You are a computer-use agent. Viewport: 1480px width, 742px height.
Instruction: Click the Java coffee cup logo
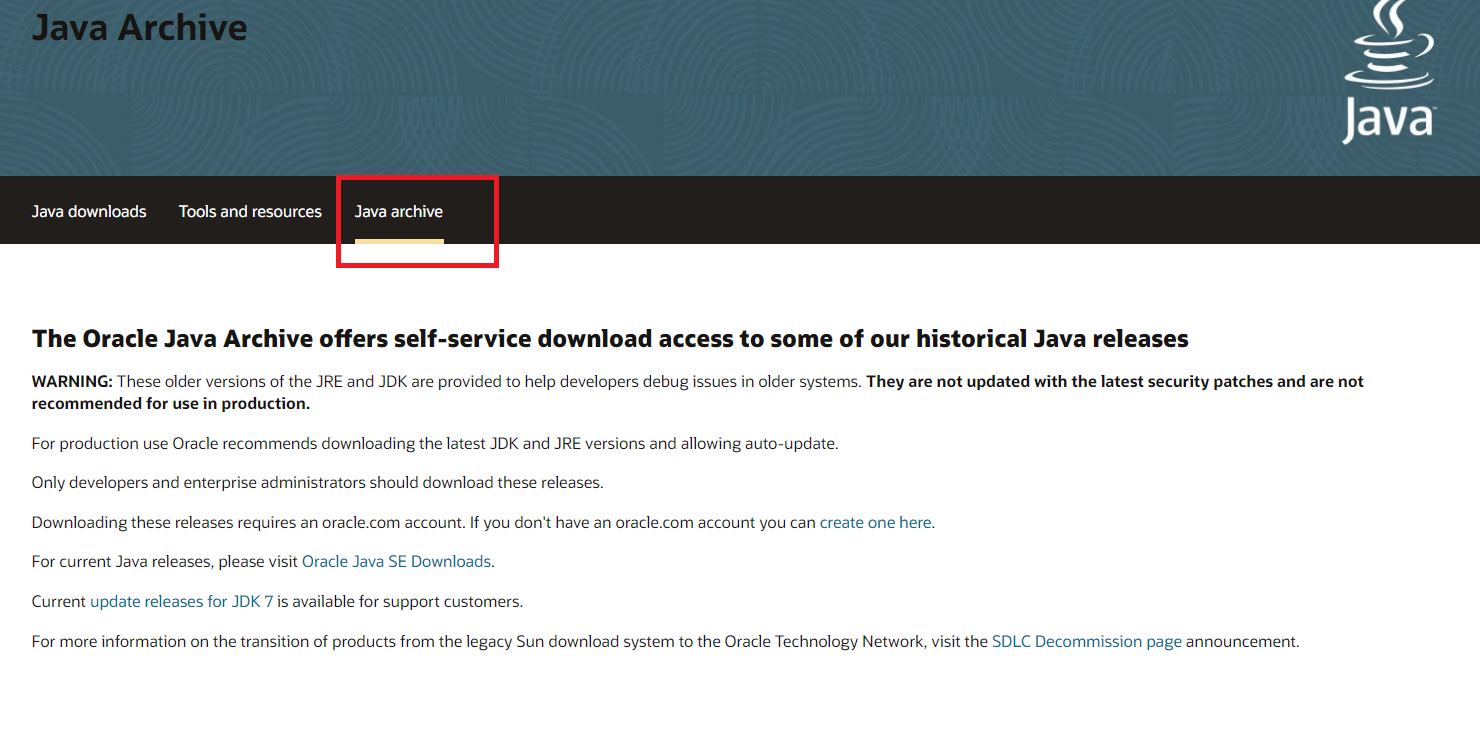(x=1388, y=72)
